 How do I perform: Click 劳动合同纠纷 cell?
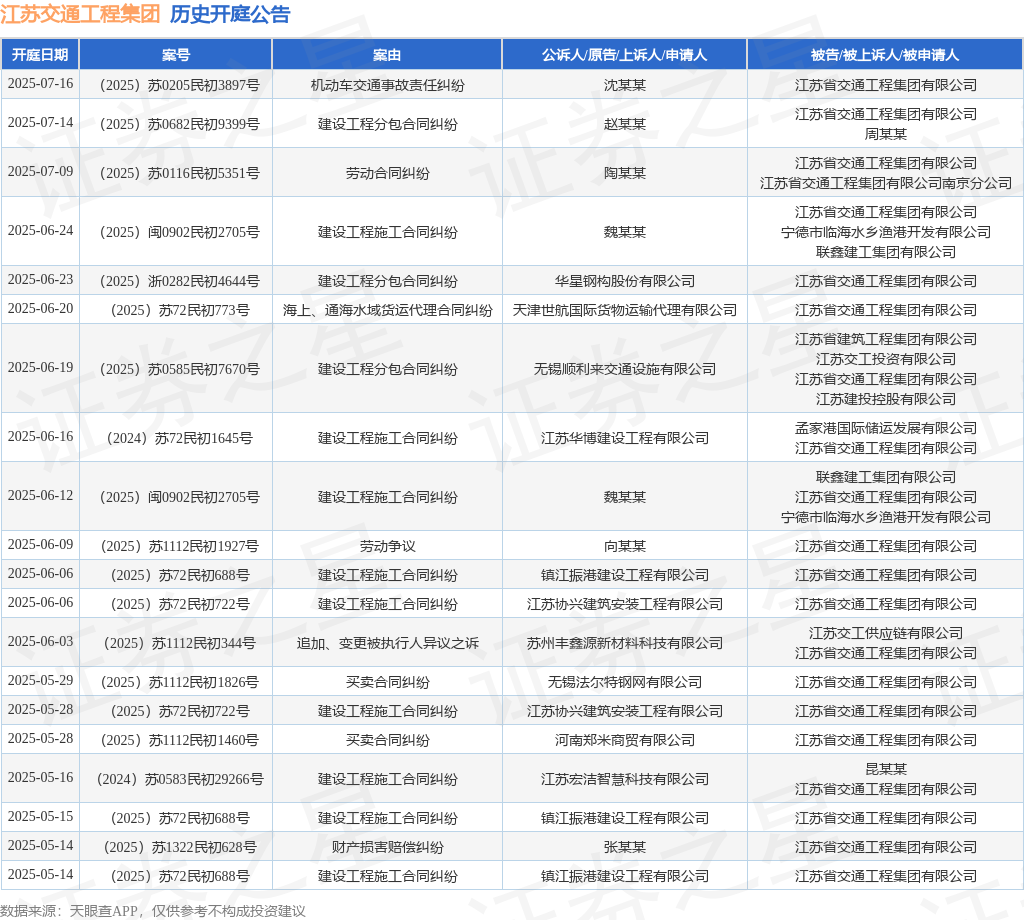pos(387,173)
